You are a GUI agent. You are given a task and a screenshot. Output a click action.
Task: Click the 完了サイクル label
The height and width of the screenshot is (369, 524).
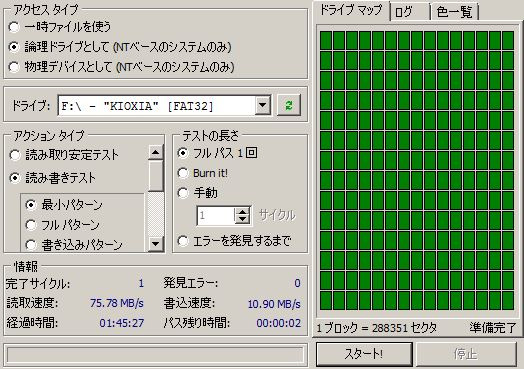pos(38,284)
